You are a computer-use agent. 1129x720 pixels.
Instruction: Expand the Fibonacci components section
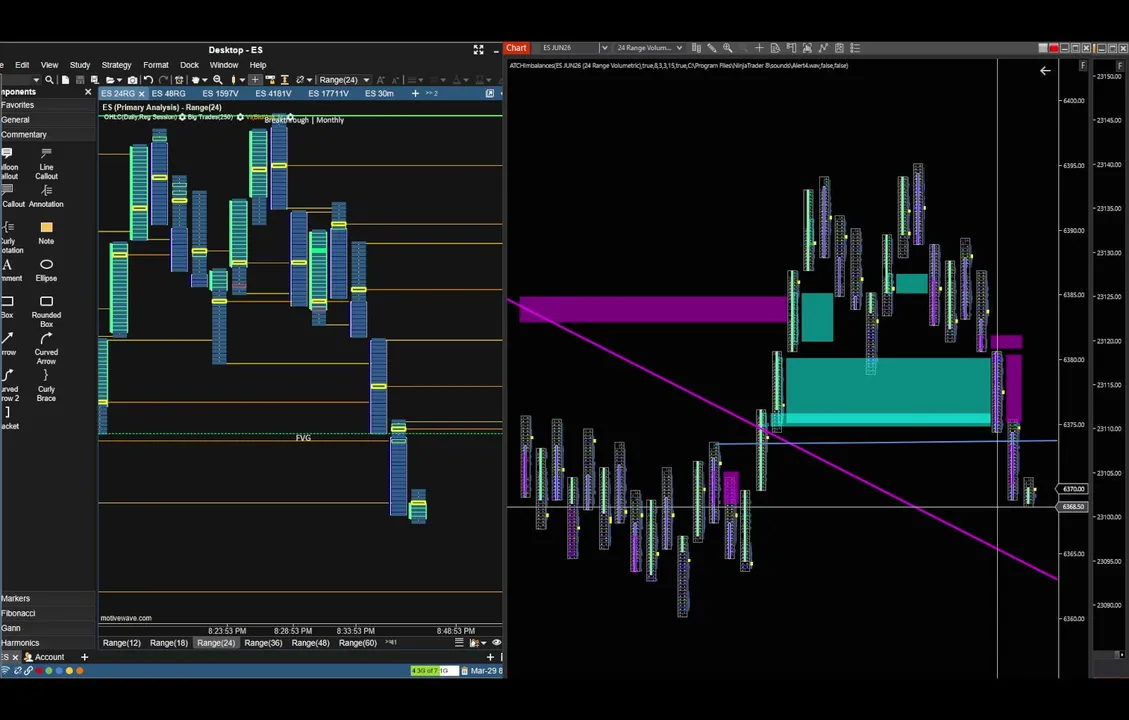pyautogui.click(x=48, y=613)
